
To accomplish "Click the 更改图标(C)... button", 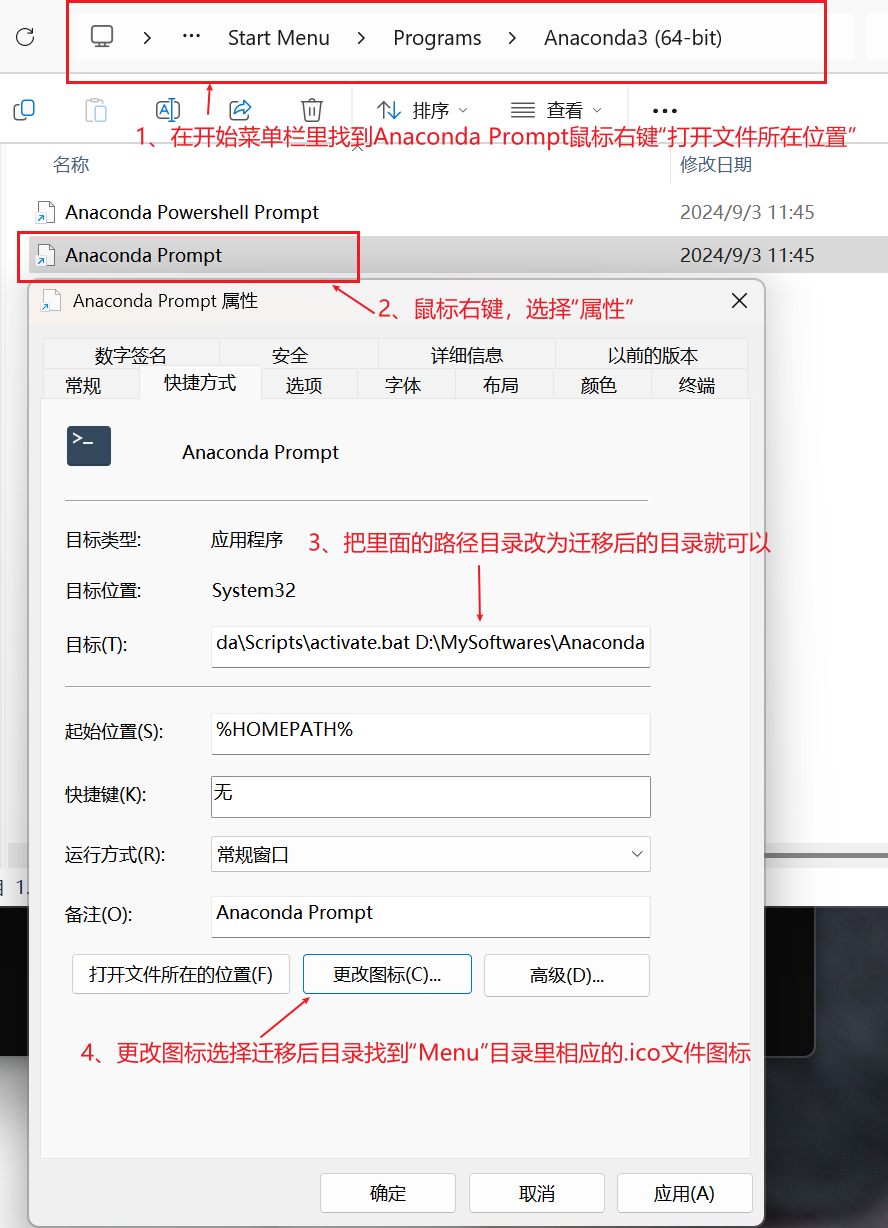I will coord(387,974).
